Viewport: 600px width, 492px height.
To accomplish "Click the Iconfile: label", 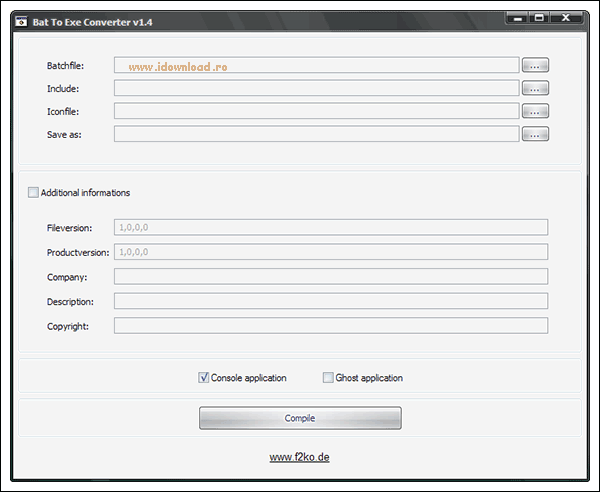I will 63,112.
